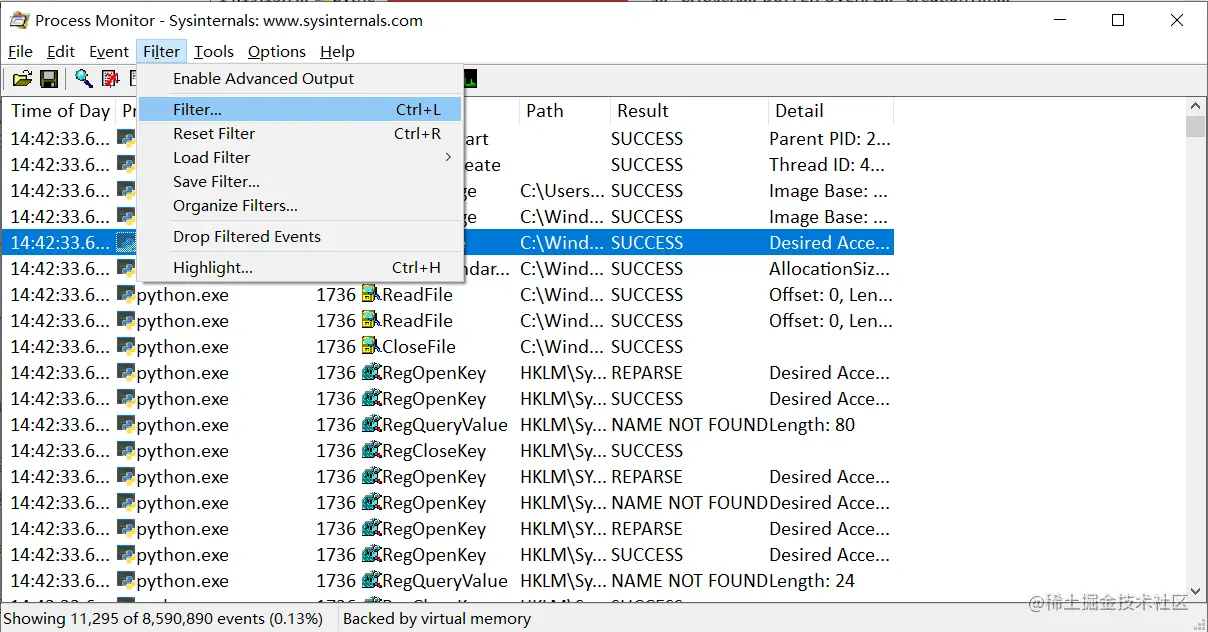The image size is (1208, 632).
Task: Click python icon in the Length: 80 row
Action: click(x=126, y=425)
